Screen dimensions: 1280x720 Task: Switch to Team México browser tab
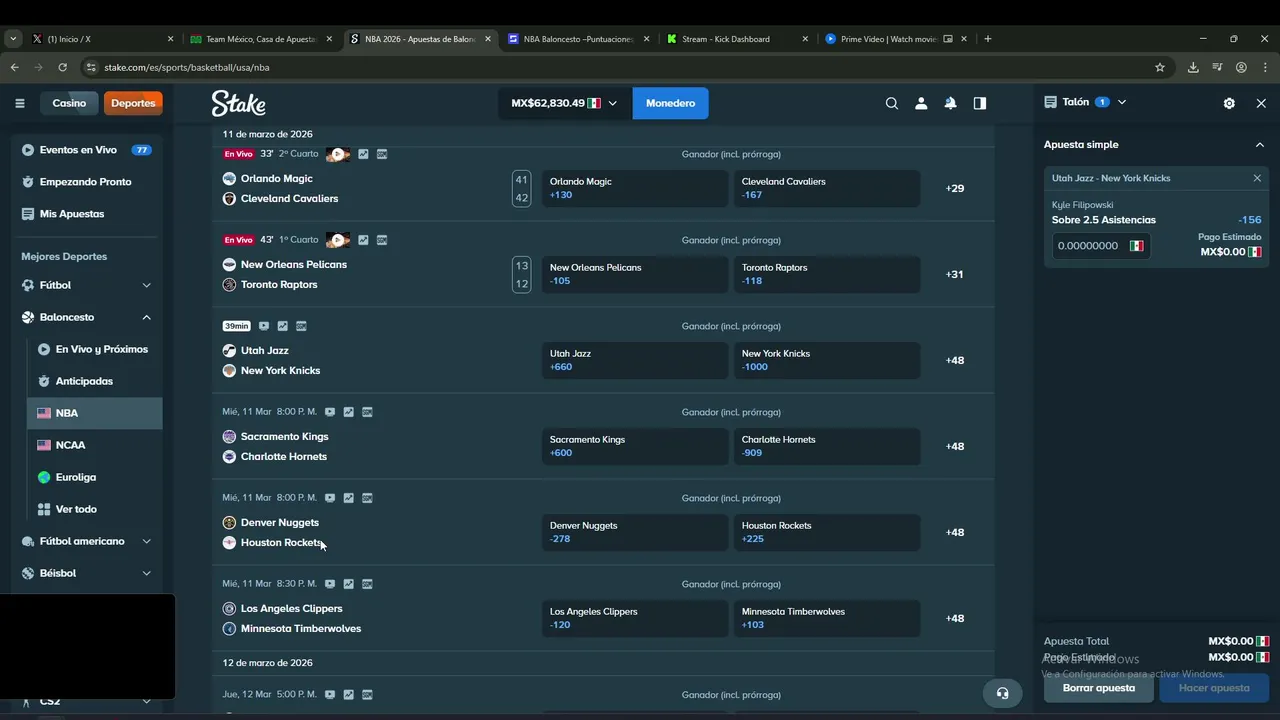coord(260,39)
